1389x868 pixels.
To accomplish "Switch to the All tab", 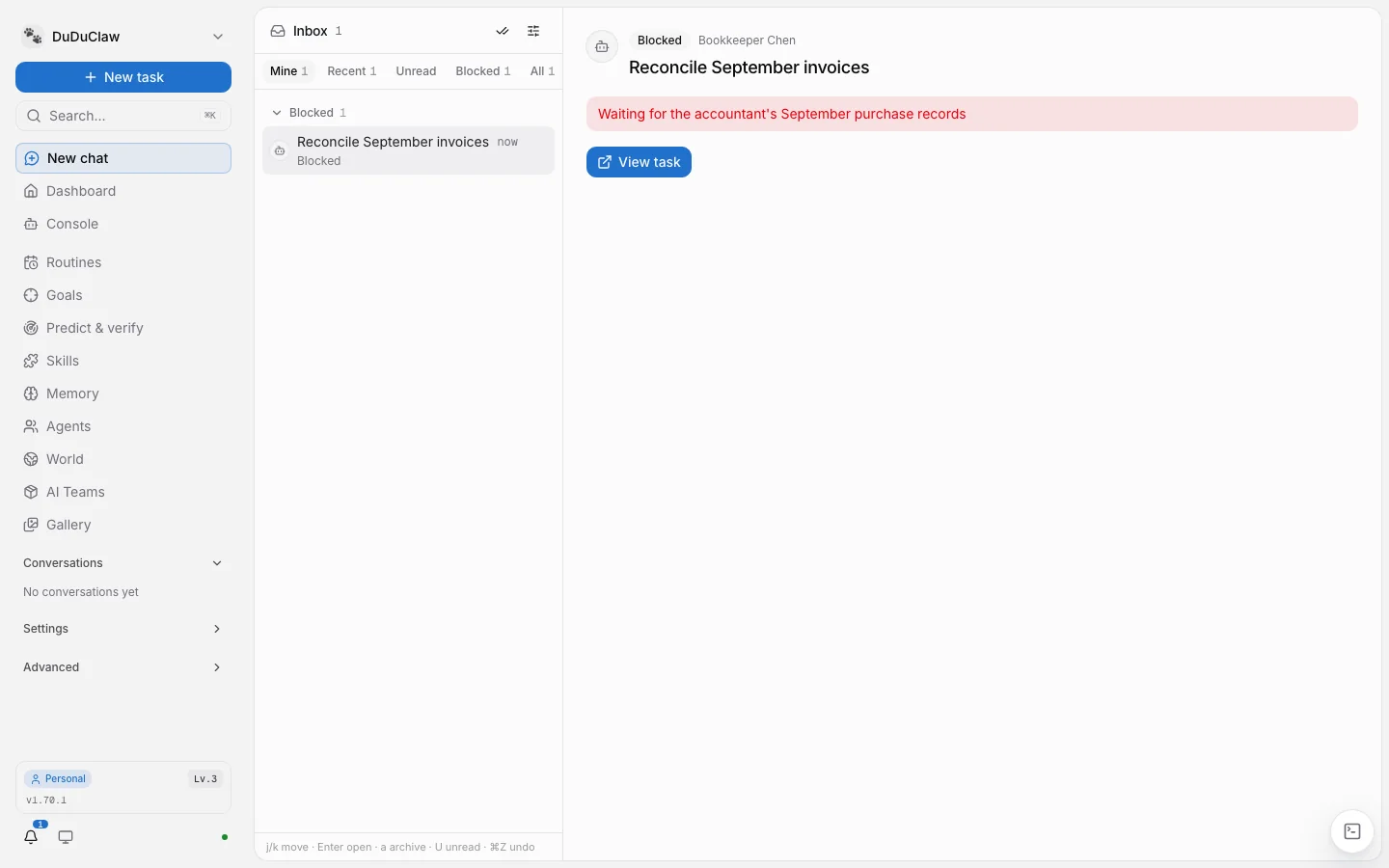I will point(542,71).
